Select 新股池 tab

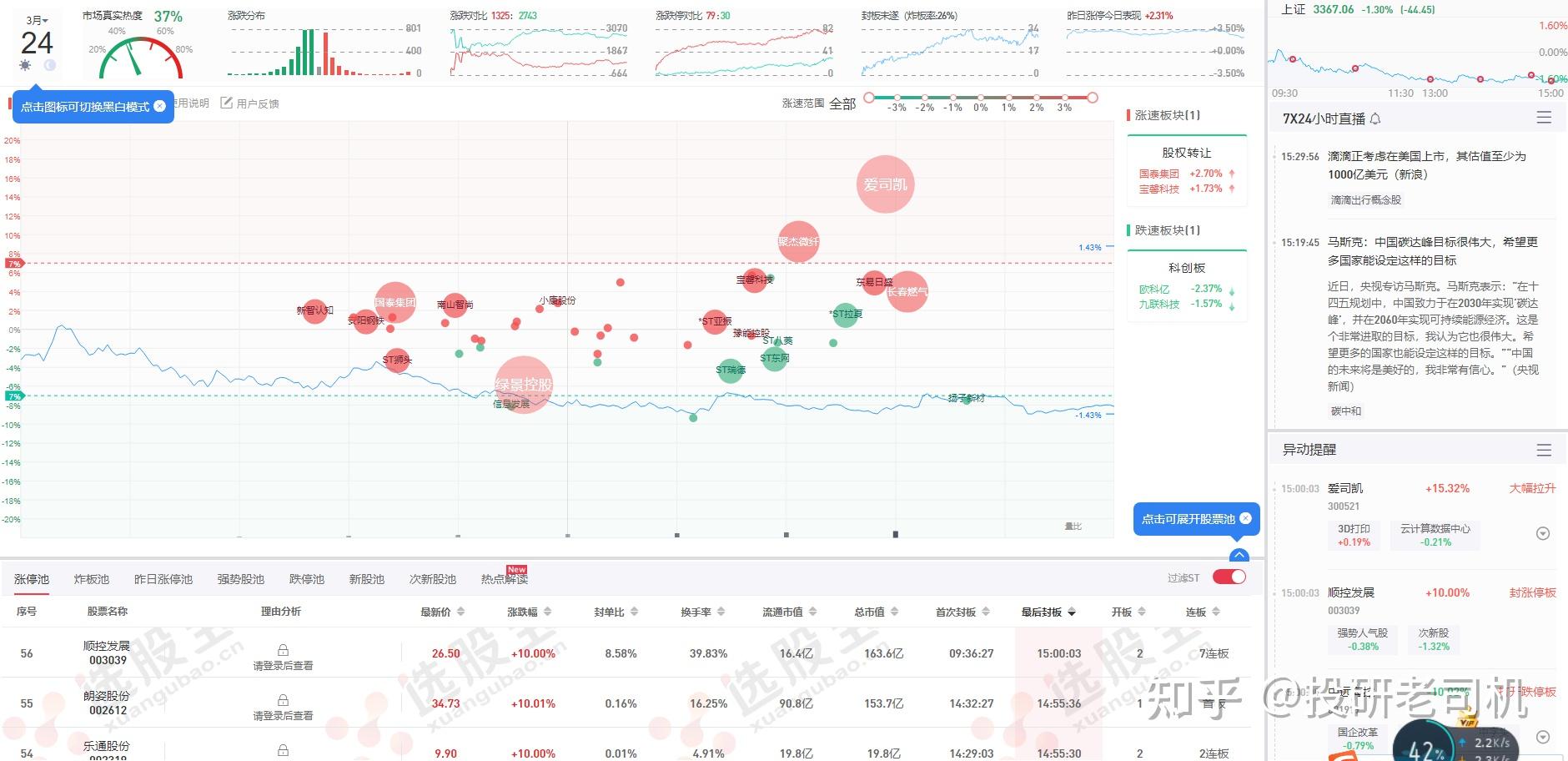367,578
